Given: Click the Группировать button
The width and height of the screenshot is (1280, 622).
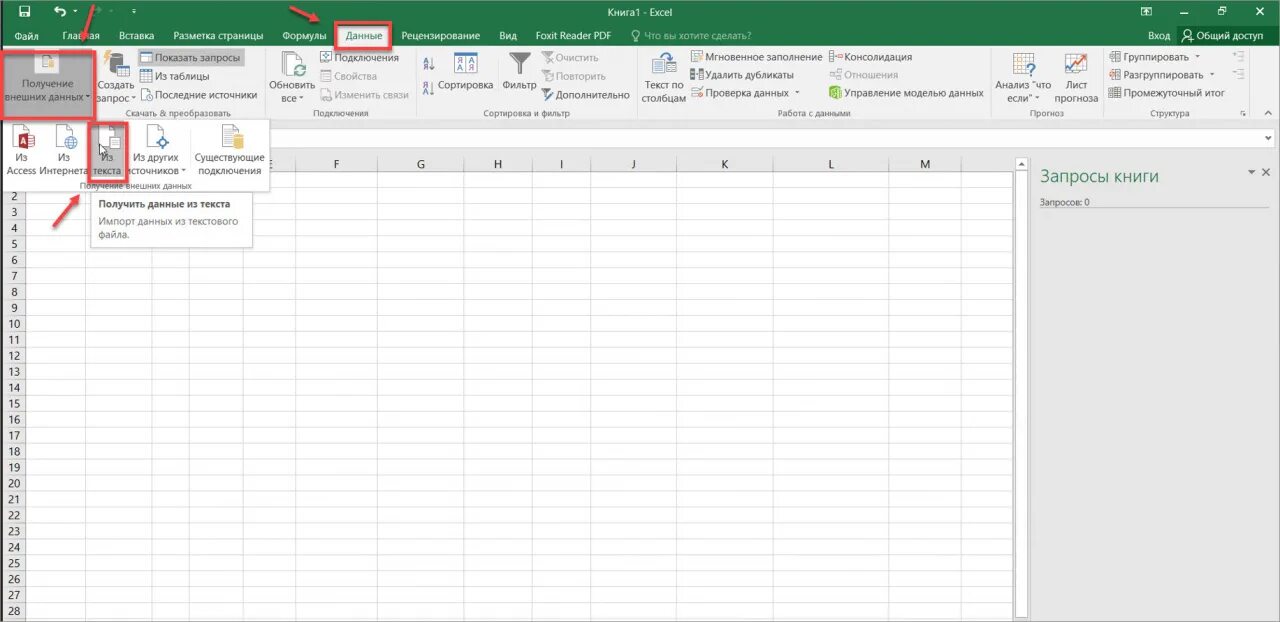Looking at the screenshot, I should pyautogui.click(x=1148, y=58).
